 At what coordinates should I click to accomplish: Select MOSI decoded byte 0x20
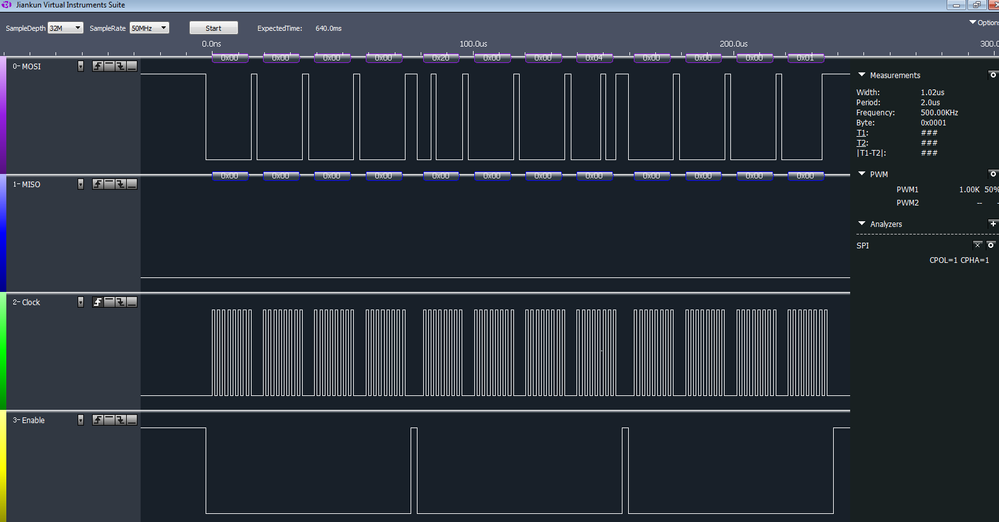[x=441, y=58]
